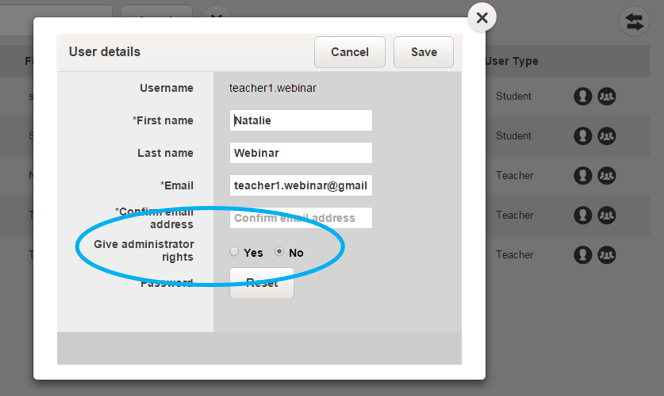Open single user icon in first Student row
The image size is (664, 396).
583,96
